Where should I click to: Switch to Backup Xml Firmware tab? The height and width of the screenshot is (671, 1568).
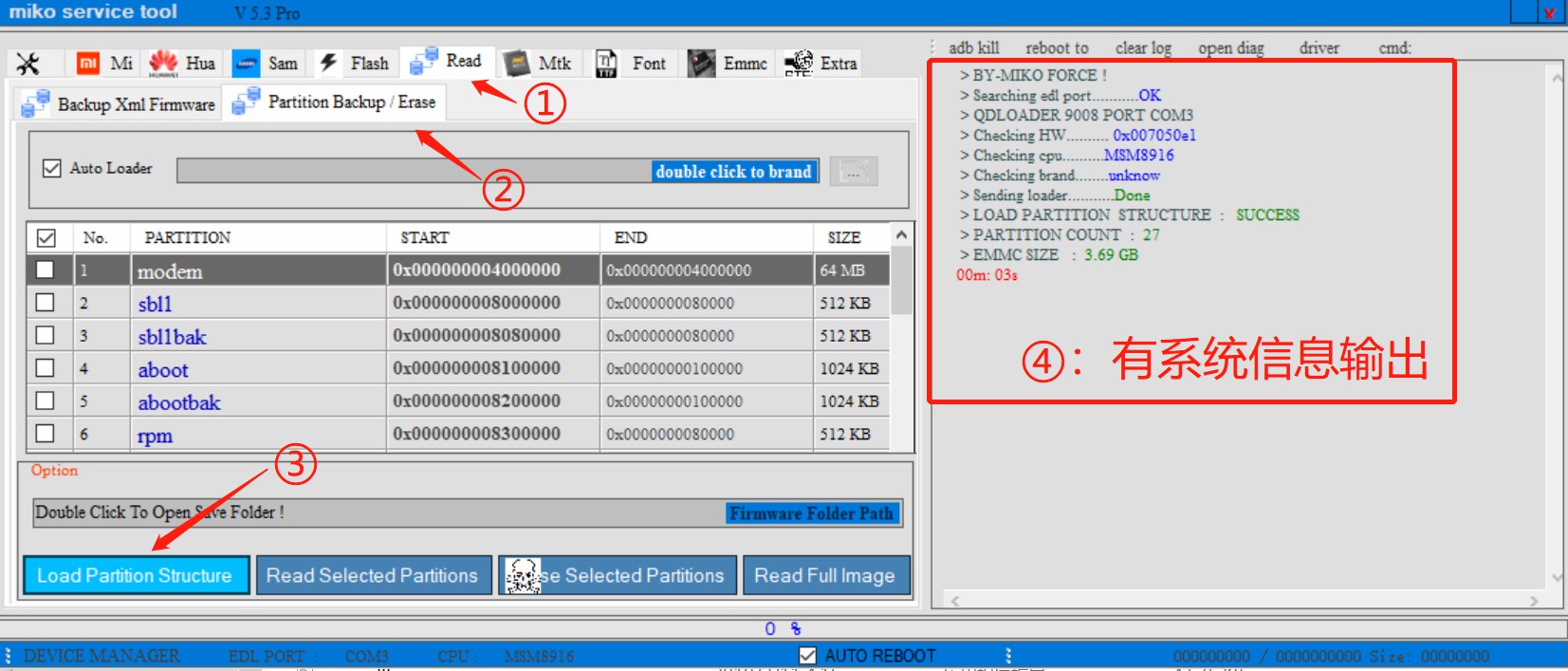(x=119, y=104)
